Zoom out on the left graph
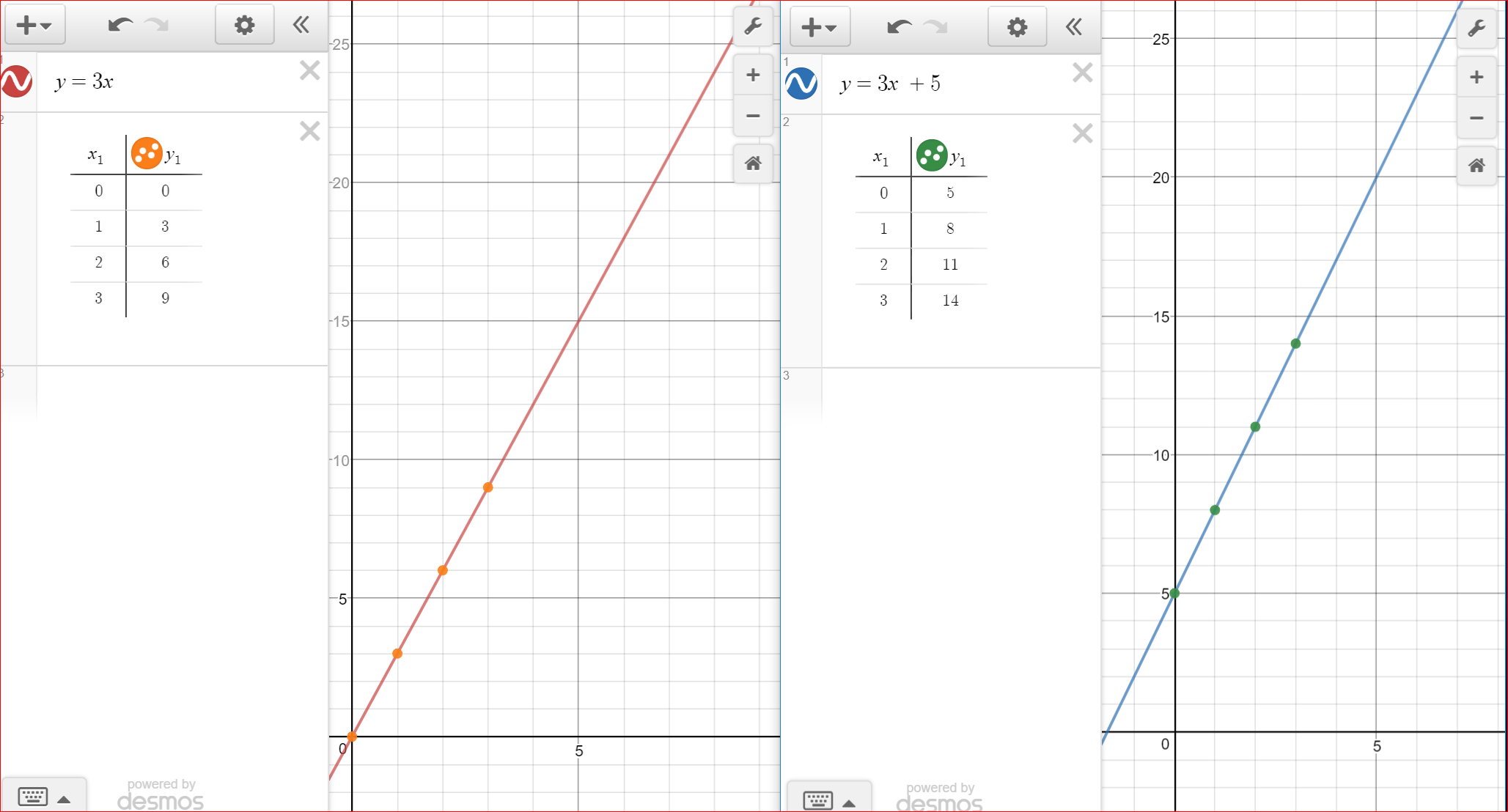 (x=753, y=116)
